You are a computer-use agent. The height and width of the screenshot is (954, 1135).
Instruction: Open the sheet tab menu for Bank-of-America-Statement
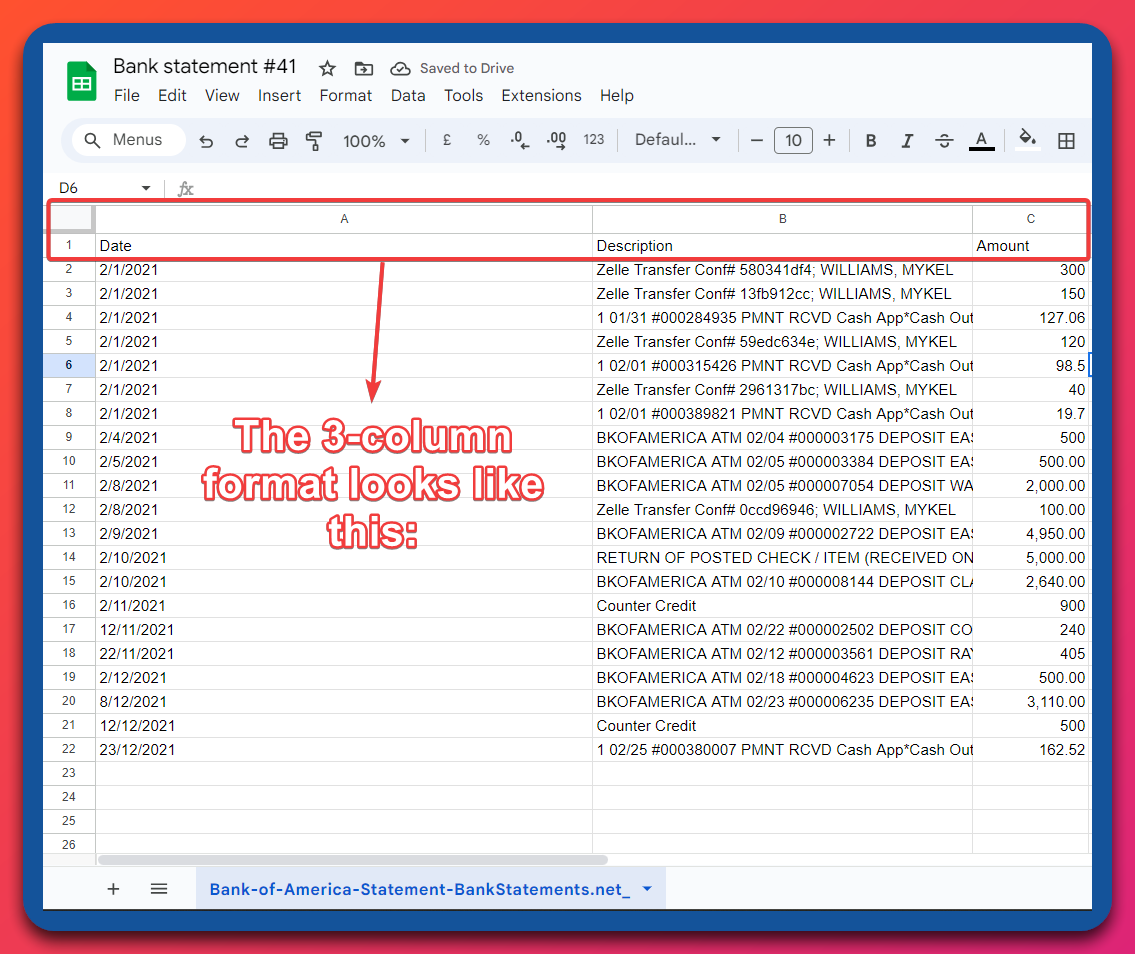click(646, 888)
